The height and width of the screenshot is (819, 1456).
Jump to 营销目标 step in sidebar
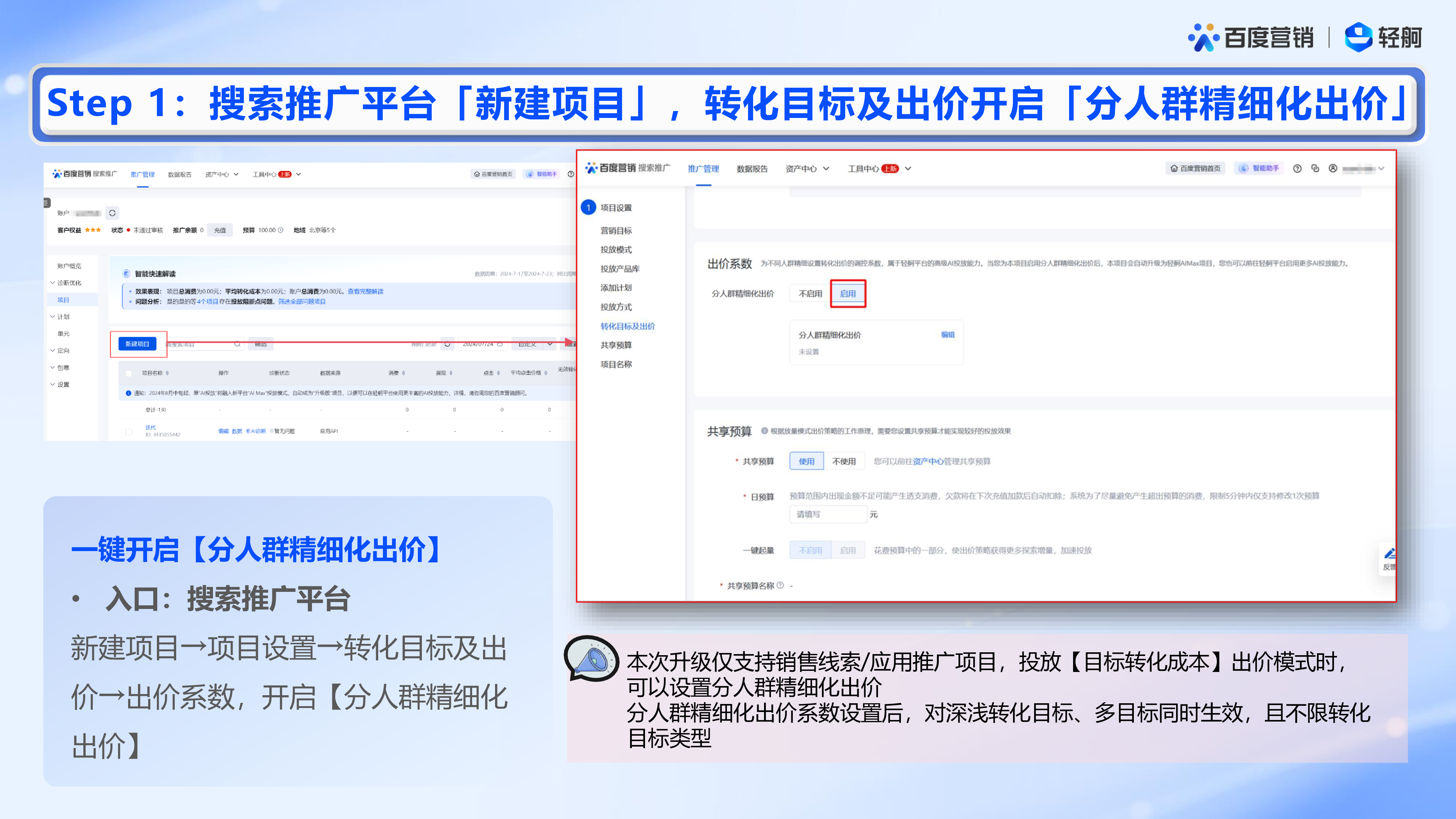616,231
